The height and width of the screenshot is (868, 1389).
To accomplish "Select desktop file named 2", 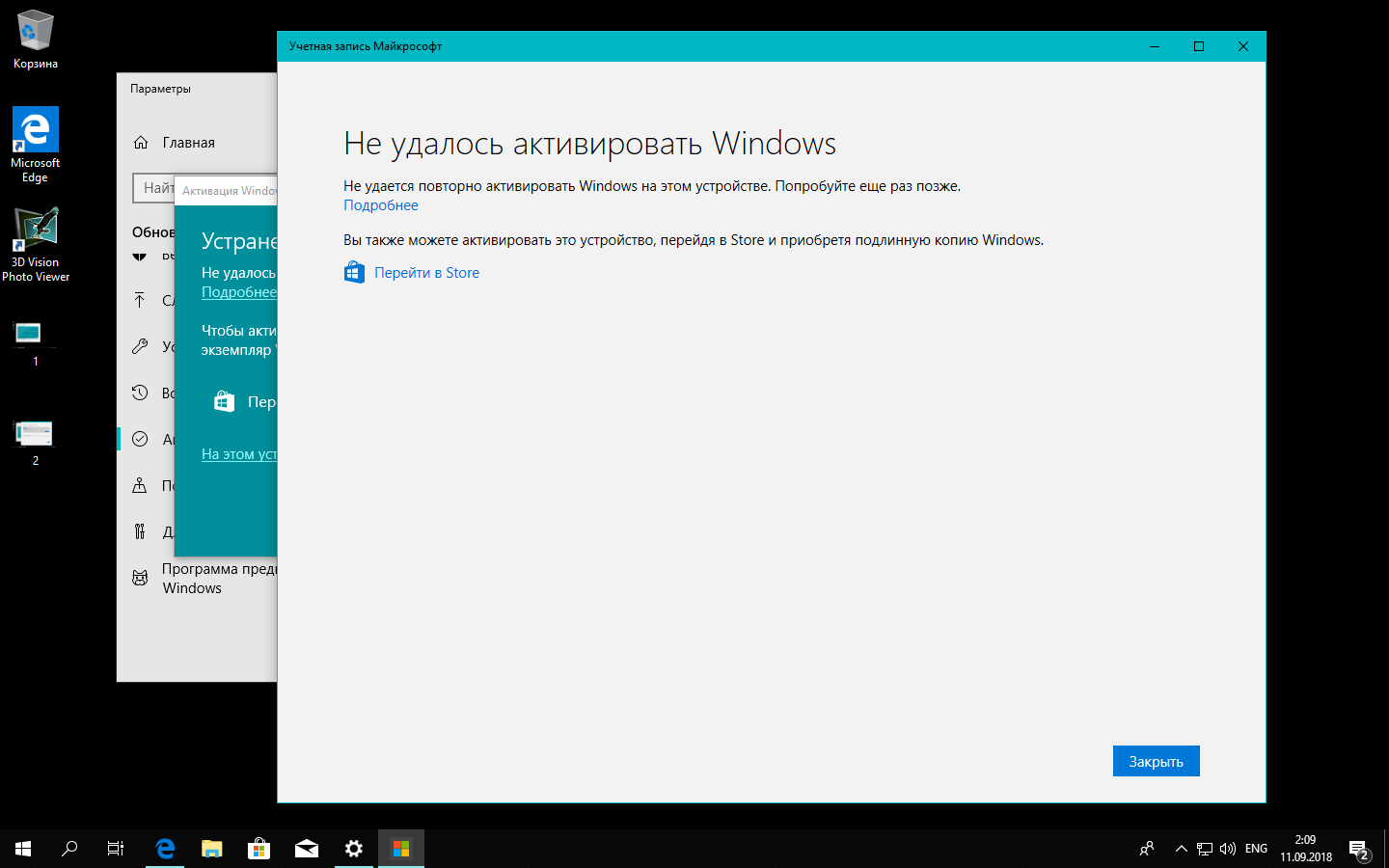I will tap(36, 443).
